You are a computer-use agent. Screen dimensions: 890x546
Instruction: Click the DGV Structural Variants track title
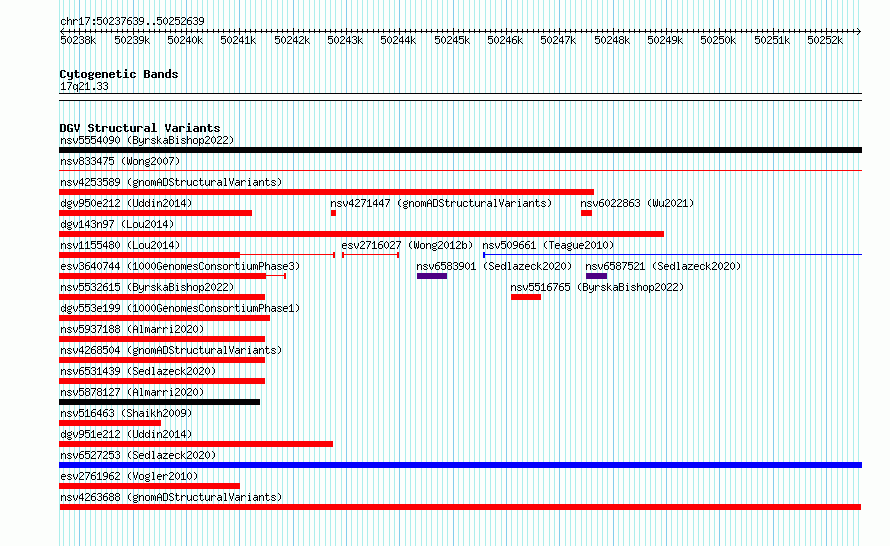click(x=140, y=128)
